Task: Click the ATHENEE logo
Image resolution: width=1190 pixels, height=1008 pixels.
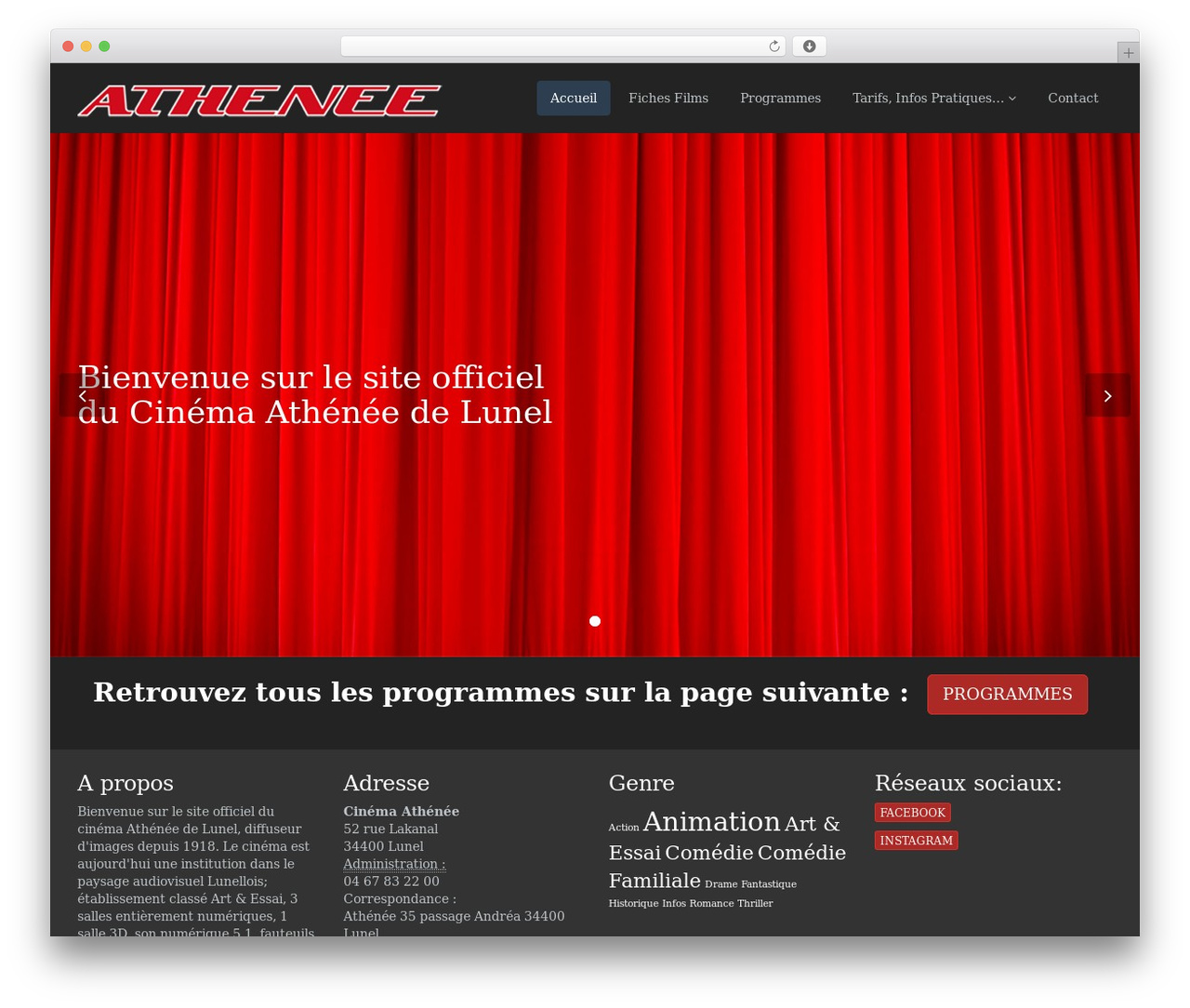Action: (259, 100)
